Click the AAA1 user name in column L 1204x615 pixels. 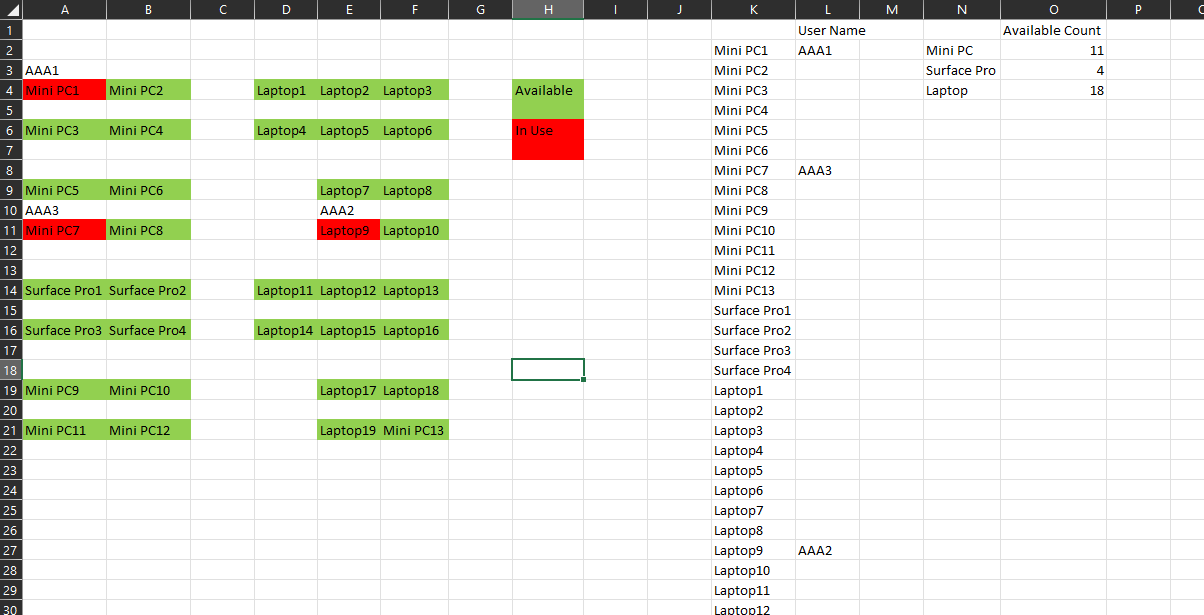[828, 50]
